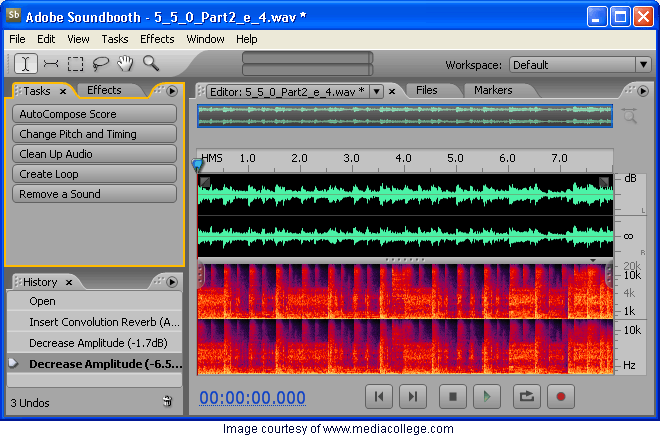Image resolution: width=660 pixels, height=436 pixels.
Task: Select the Open history state
Action: [x=95, y=301]
